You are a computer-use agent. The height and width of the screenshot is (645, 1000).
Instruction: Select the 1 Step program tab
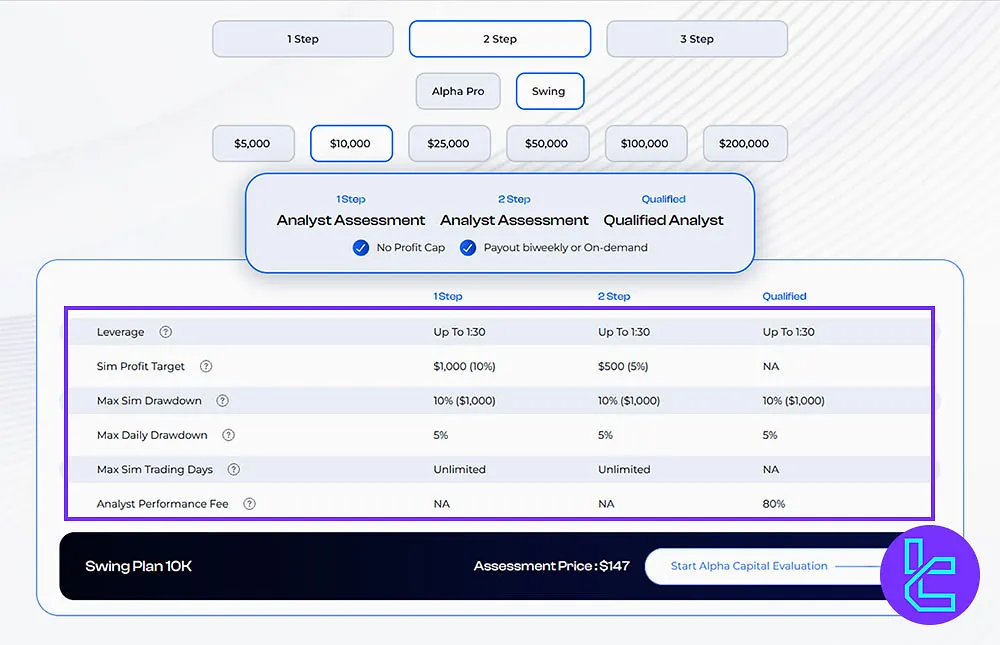[x=303, y=39]
